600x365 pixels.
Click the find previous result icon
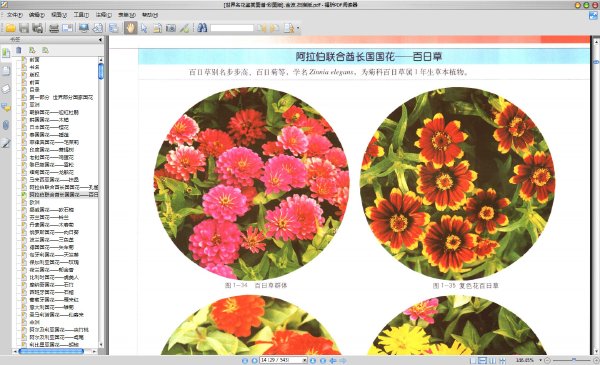[262, 28]
